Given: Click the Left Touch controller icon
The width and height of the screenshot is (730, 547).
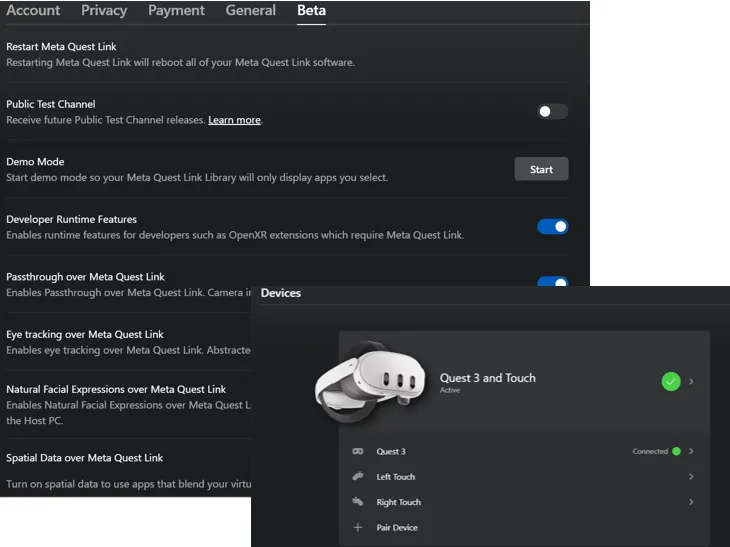Looking at the screenshot, I should coord(357,477).
